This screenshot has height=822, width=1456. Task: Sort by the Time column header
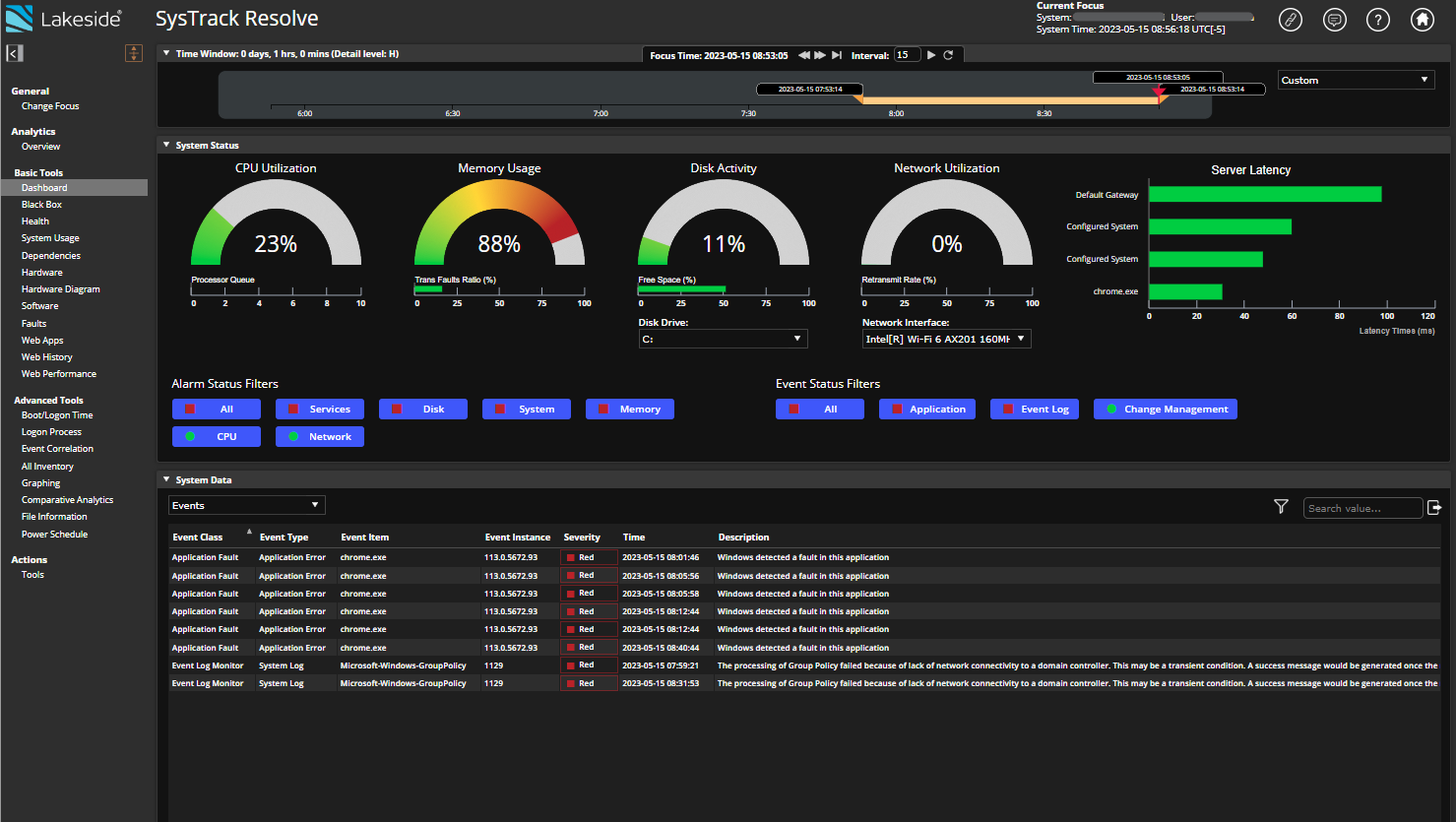pos(634,537)
